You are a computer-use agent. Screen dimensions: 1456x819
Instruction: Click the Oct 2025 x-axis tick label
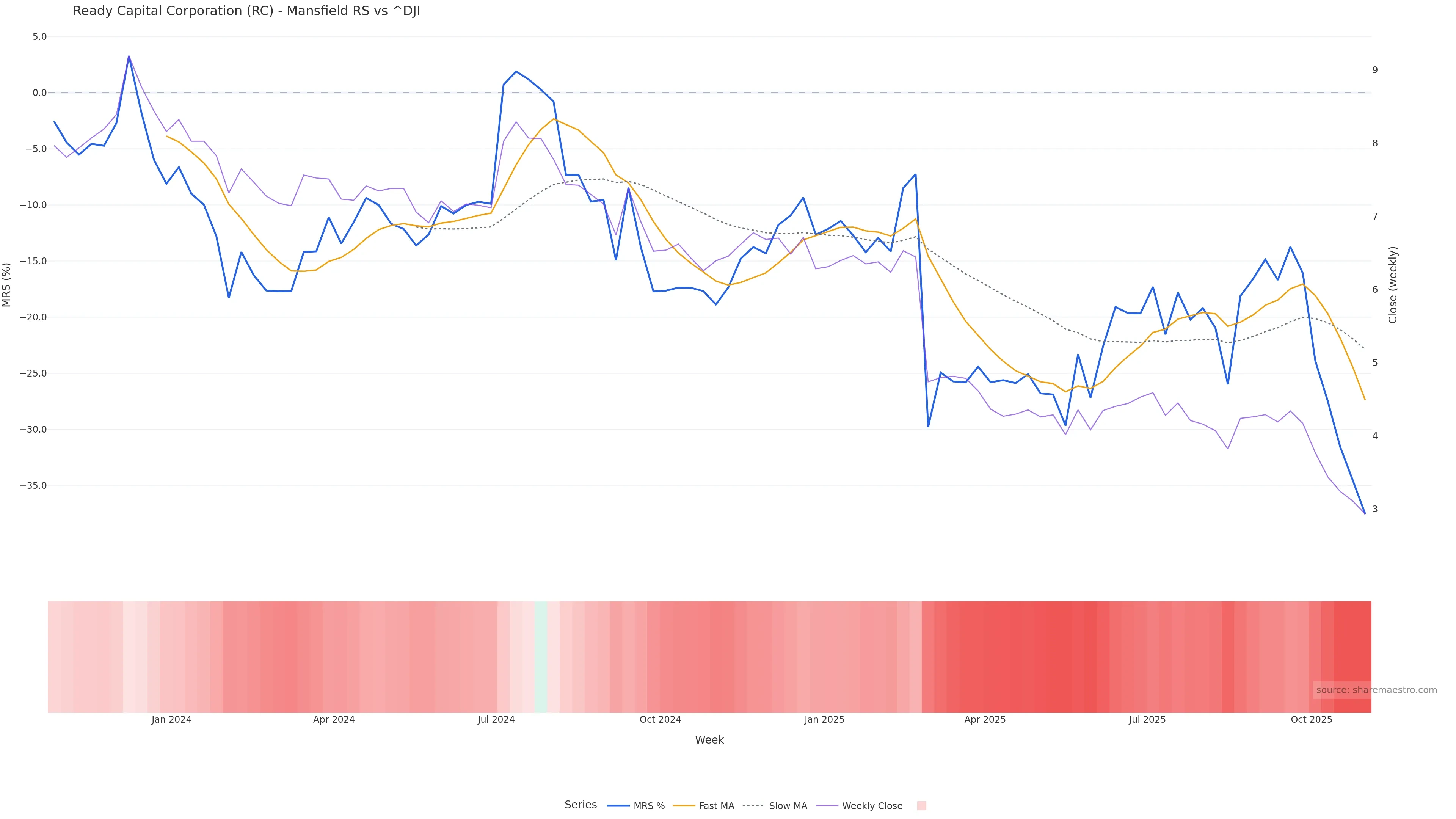pyautogui.click(x=1311, y=720)
